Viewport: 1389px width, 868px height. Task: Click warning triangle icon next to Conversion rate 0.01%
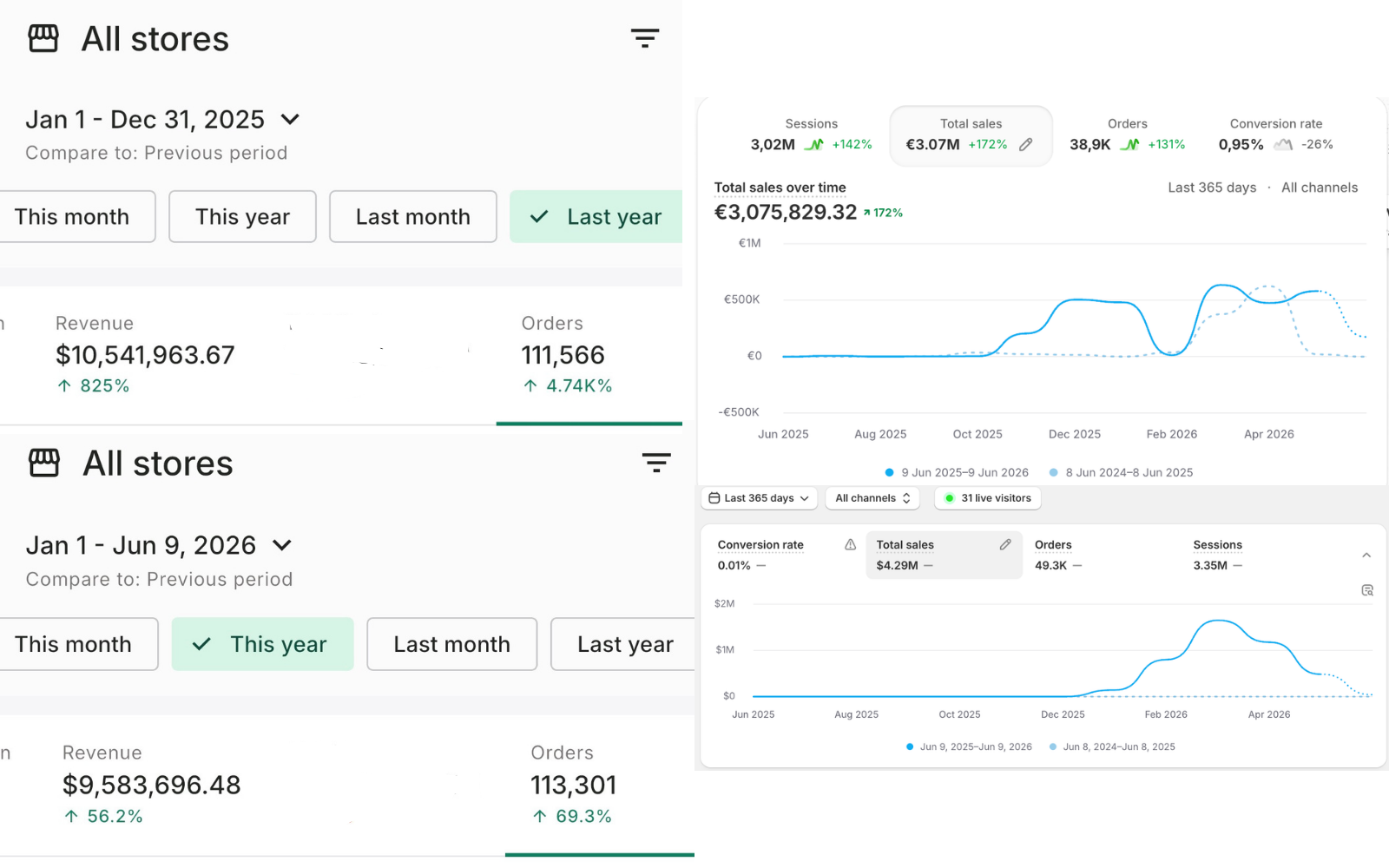pos(851,545)
